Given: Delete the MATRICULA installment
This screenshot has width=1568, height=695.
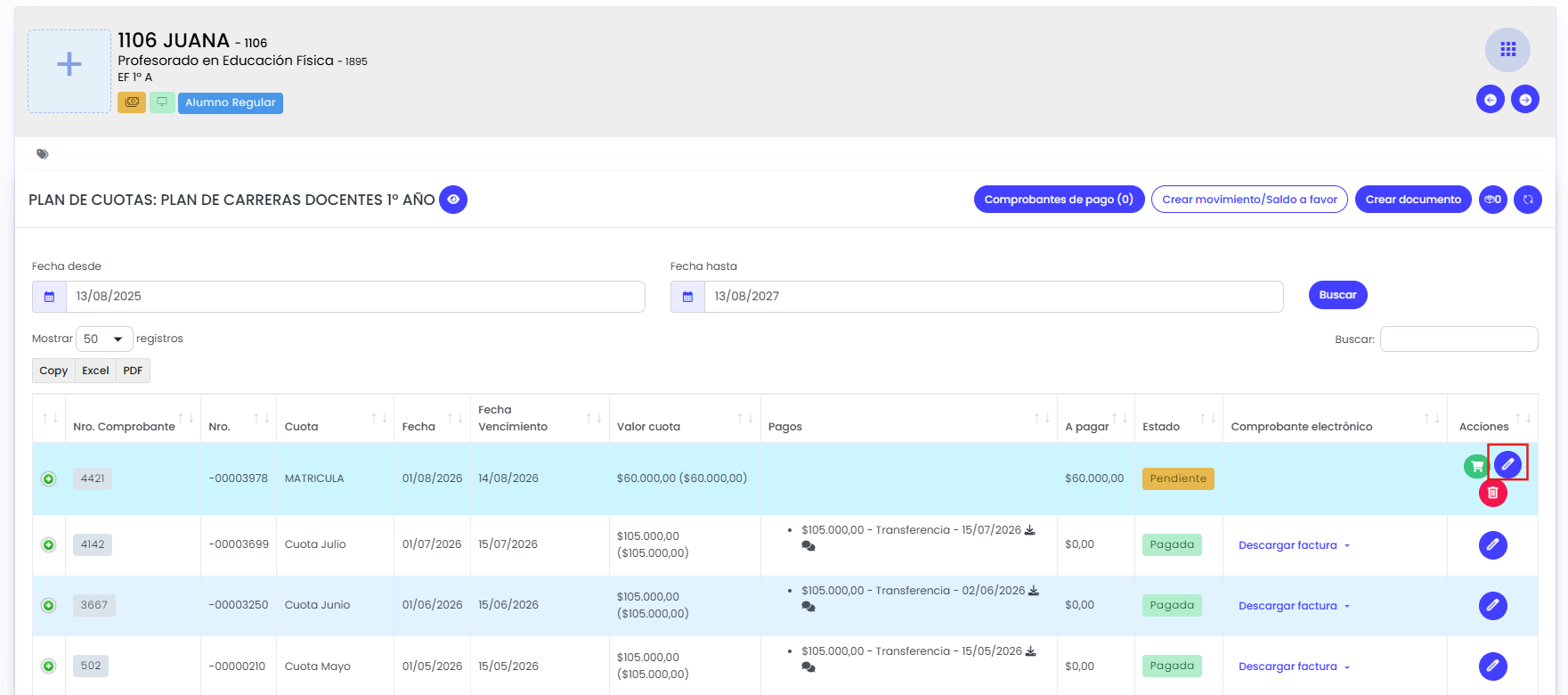Looking at the screenshot, I should coord(1493,493).
